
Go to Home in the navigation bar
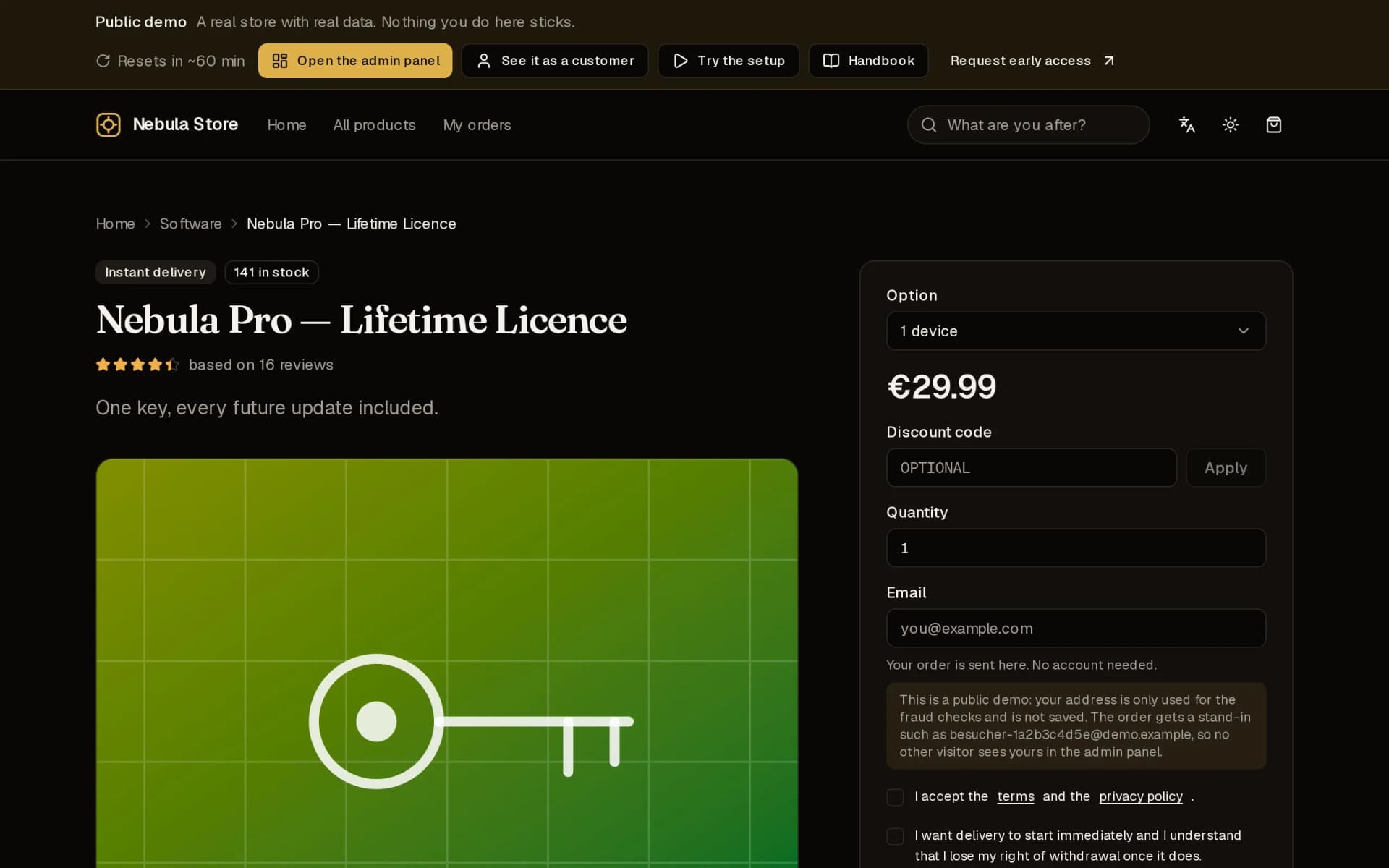286,125
